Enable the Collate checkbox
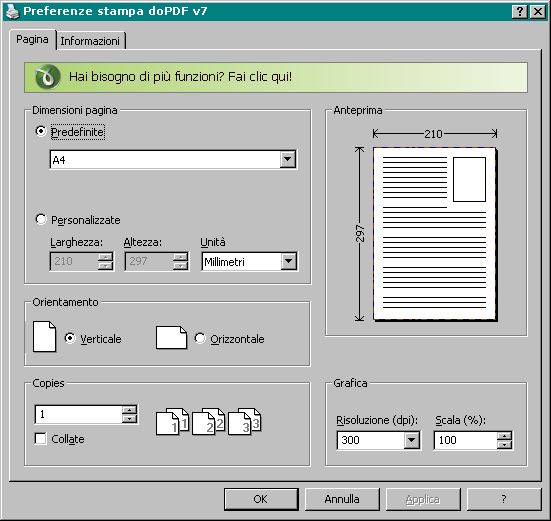The height and width of the screenshot is (521, 551). coord(40,438)
